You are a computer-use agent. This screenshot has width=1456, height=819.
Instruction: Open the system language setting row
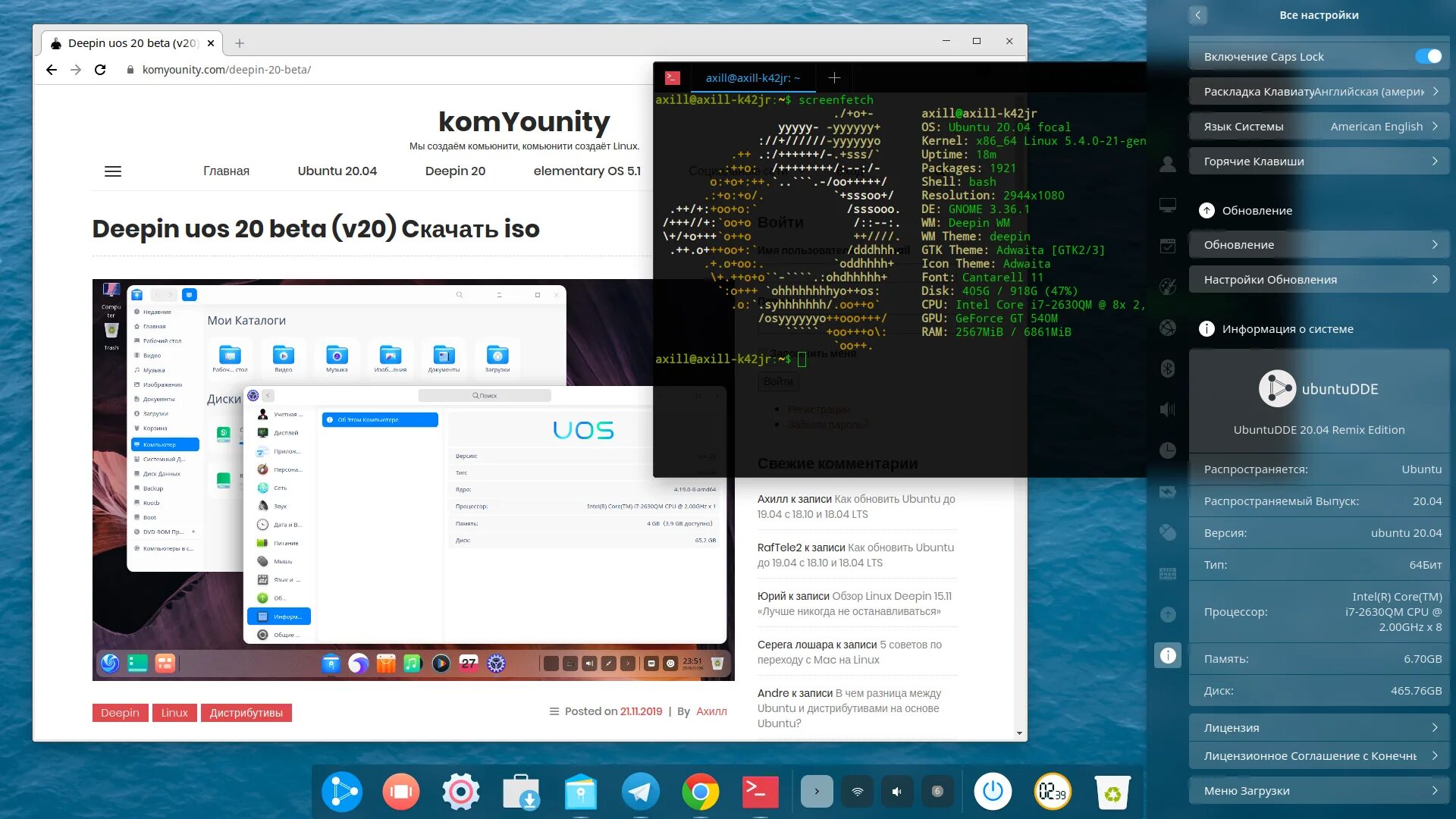pyautogui.click(x=1319, y=127)
